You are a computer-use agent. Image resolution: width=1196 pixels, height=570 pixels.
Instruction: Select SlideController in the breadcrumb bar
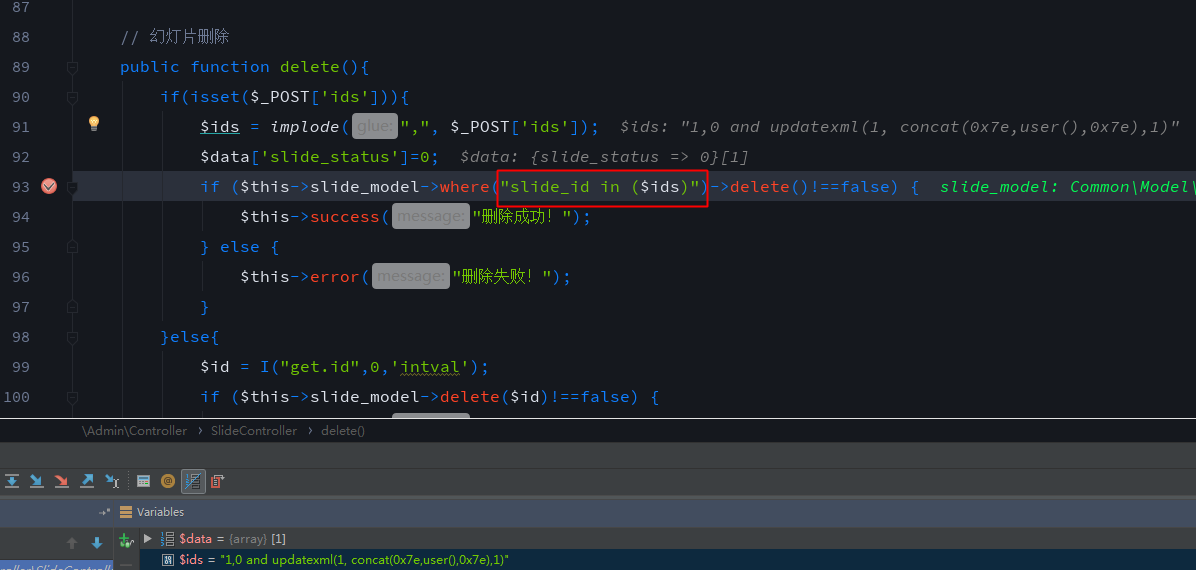pos(254,431)
